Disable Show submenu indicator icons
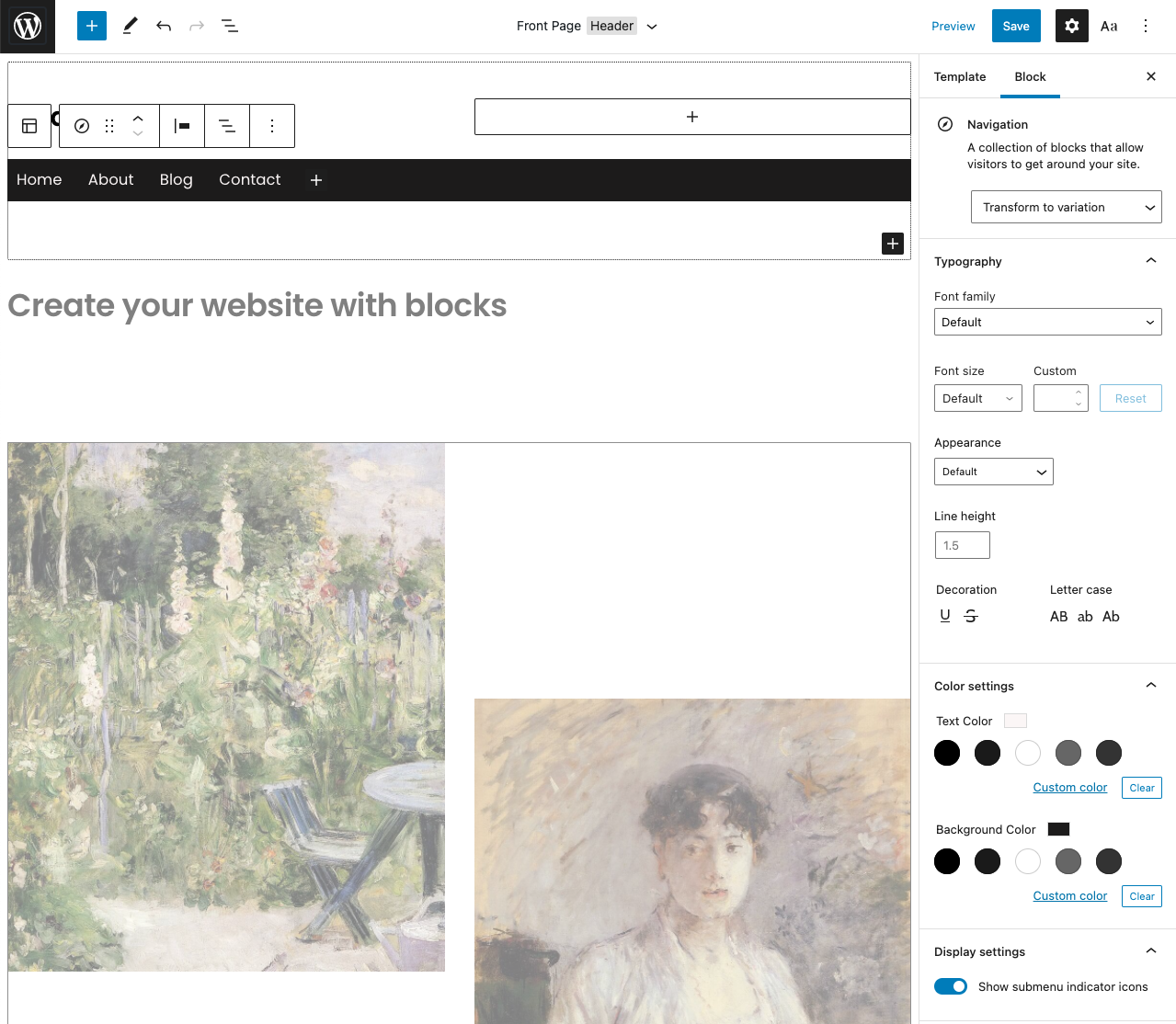Image resolution: width=1176 pixels, height=1024 pixels. click(x=951, y=985)
